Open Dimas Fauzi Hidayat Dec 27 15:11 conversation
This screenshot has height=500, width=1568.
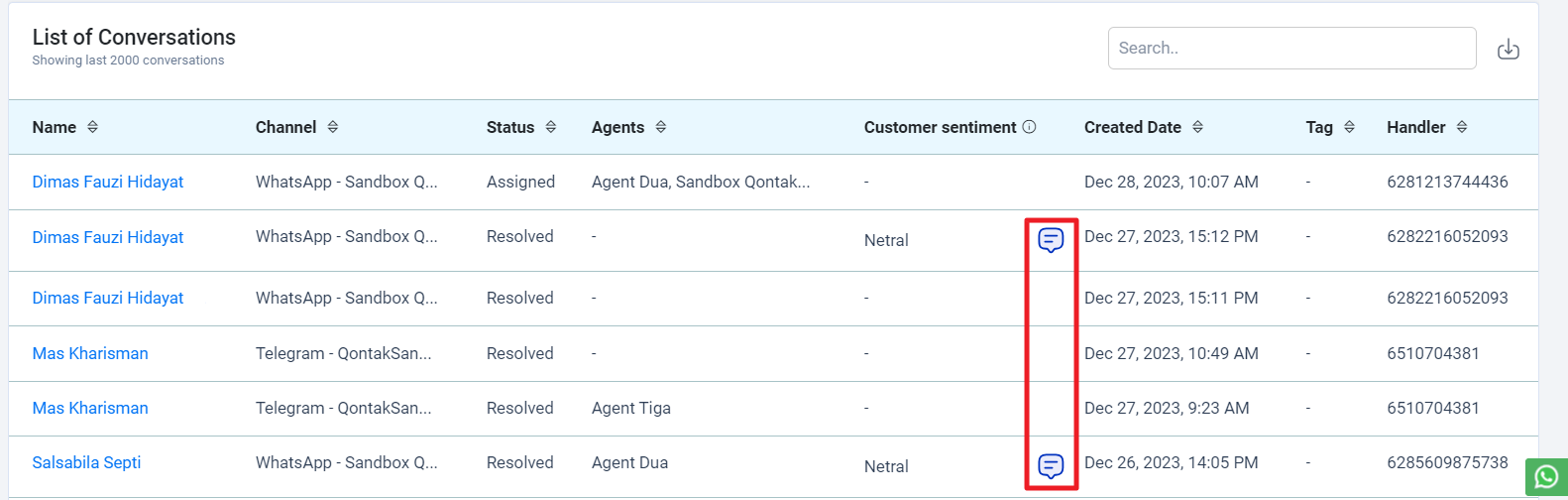108,298
